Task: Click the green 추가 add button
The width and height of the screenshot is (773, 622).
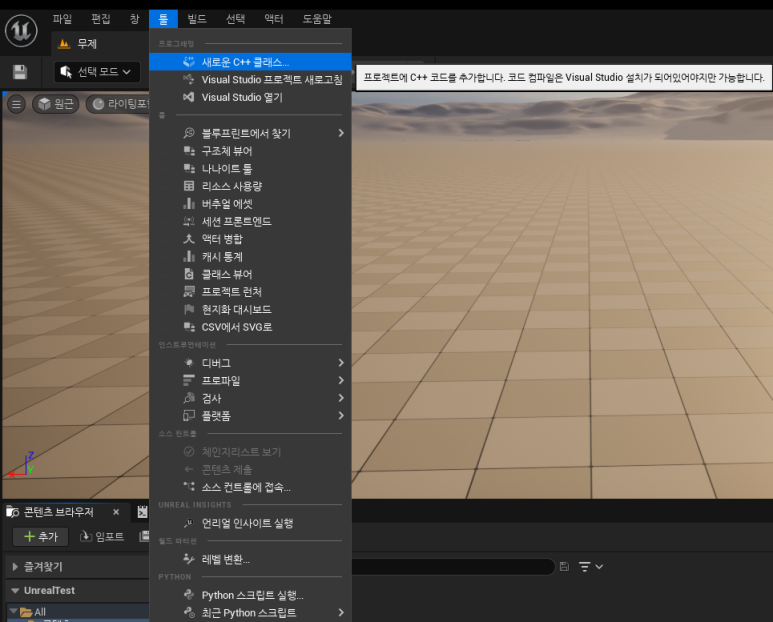Action: coord(42,536)
